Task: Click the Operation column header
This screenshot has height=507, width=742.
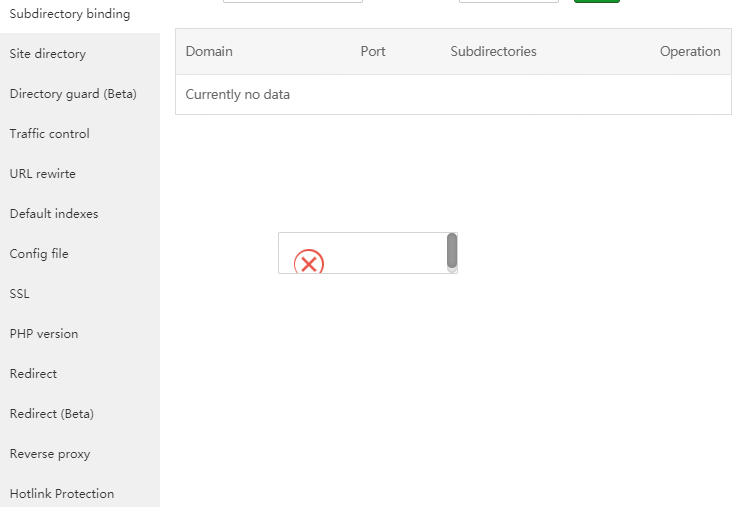Action: pyautogui.click(x=690, y=51)
